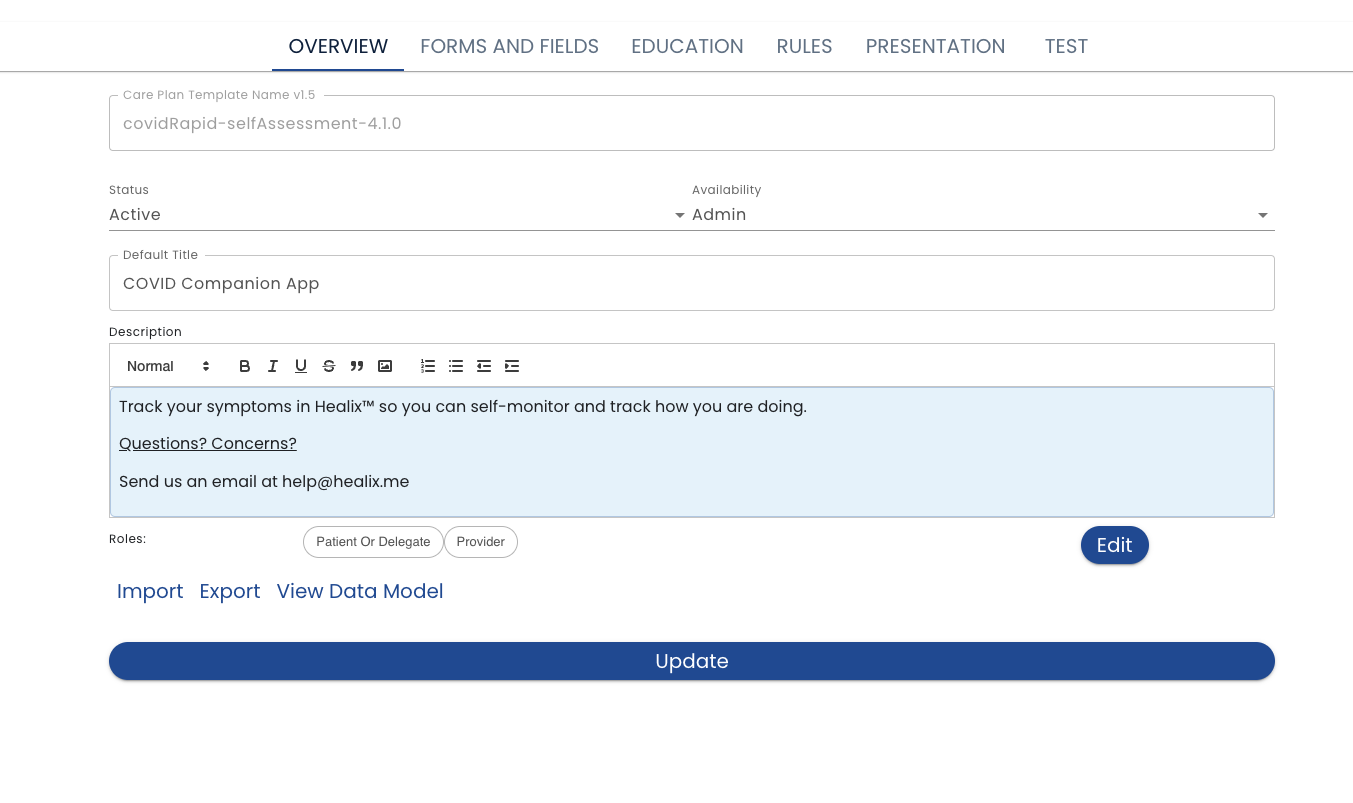Toggle underline formatting in description toolbar
Viewport: 1353px width, 803px height.
(301, 366)
